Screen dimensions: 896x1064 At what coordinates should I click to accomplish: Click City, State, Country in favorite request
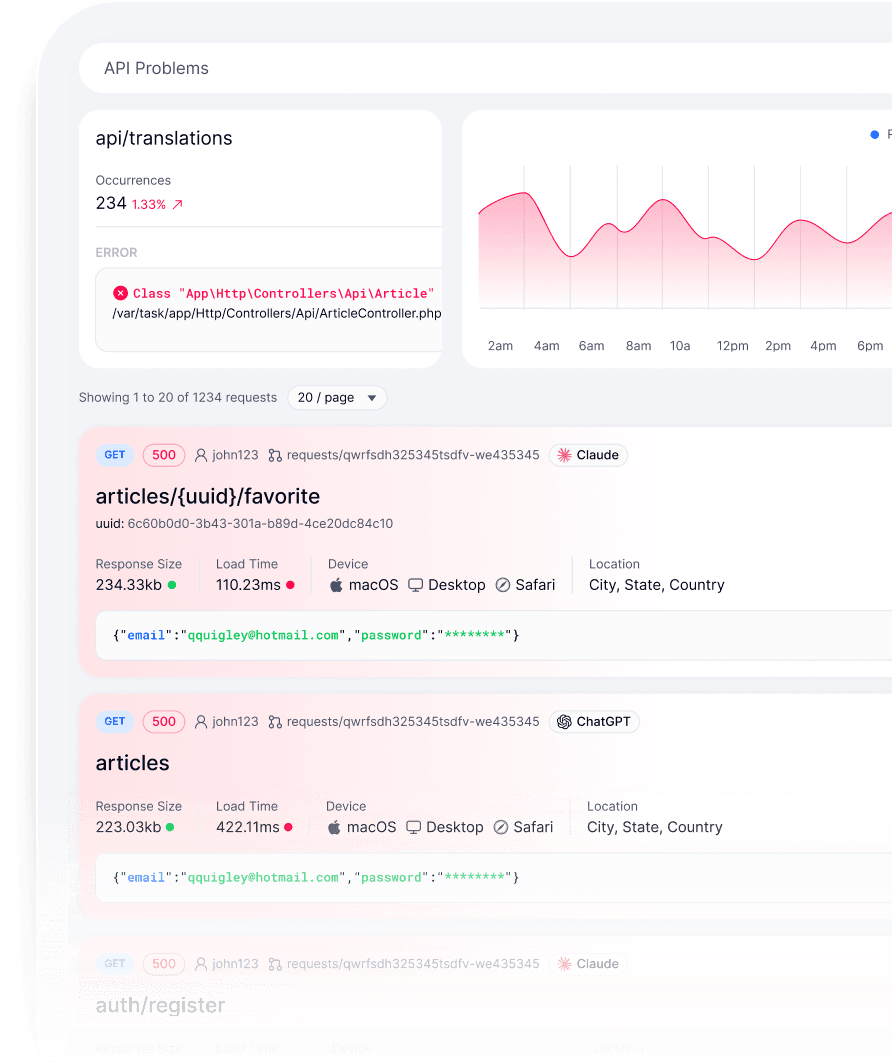coord(656,585)
